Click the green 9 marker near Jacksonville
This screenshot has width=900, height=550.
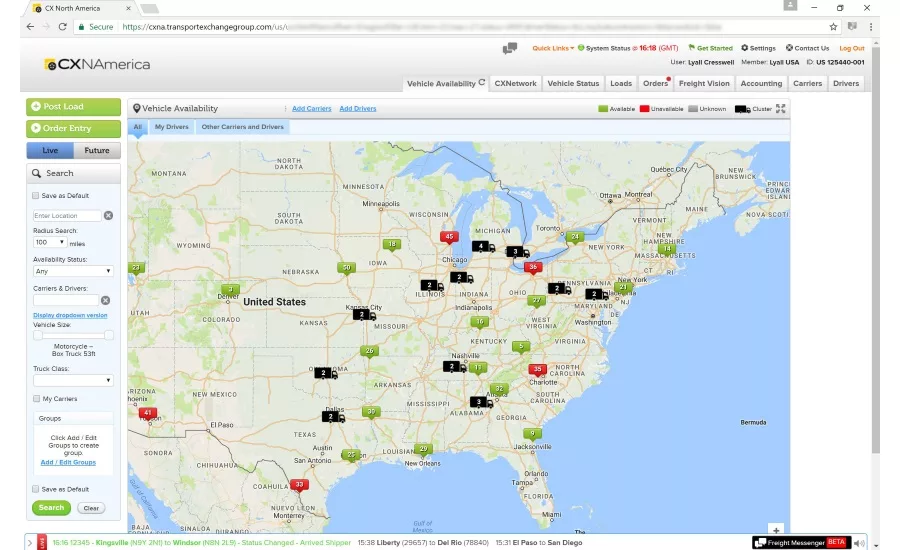click(x=533, y=435)
